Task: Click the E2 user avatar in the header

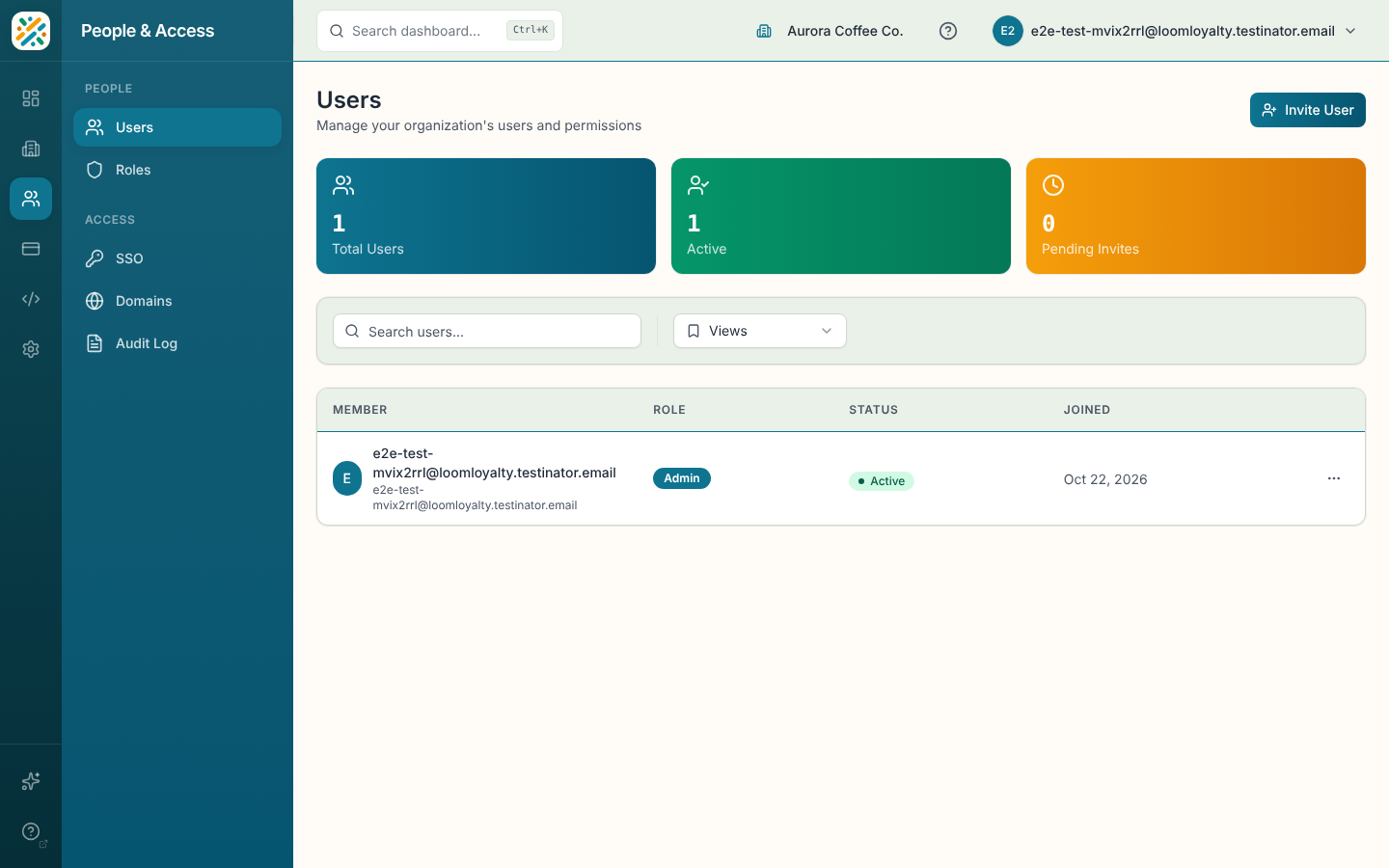Action: click(1008, 31)
